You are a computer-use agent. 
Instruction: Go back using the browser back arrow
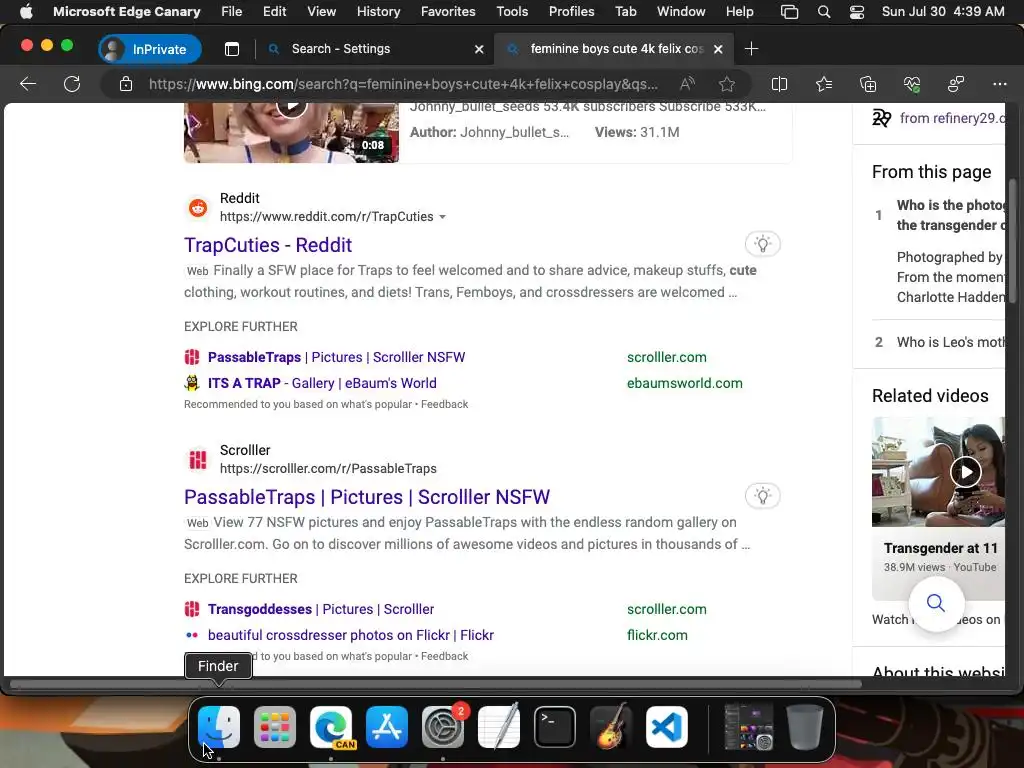point(28,84)
